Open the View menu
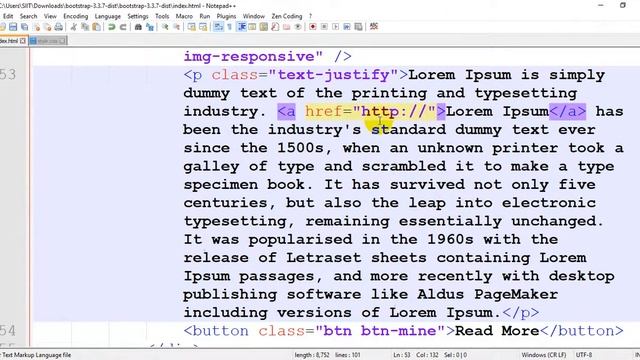640x360 pixels. (x=50, y=16)
